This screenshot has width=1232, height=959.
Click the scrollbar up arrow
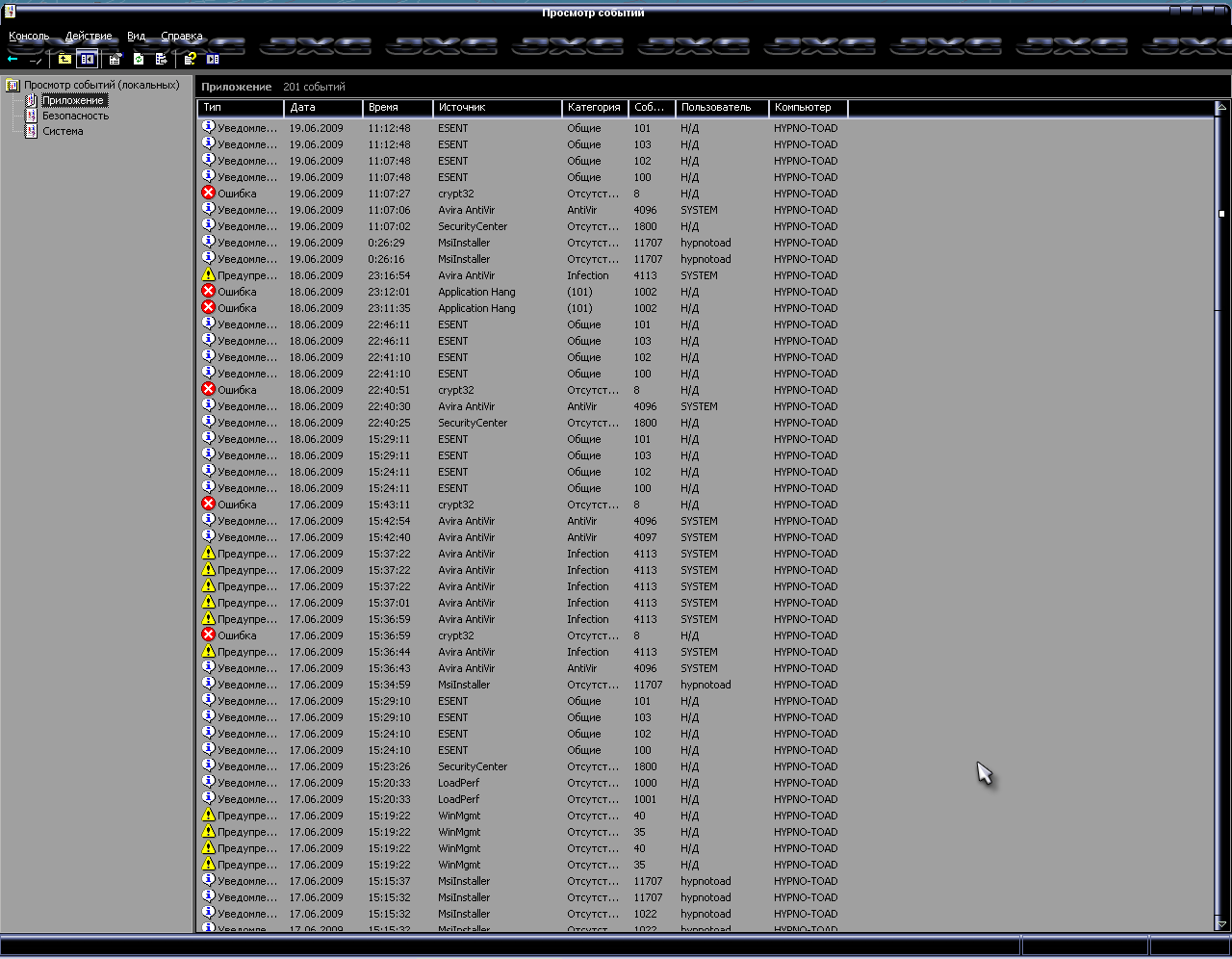coord(1221,108)
